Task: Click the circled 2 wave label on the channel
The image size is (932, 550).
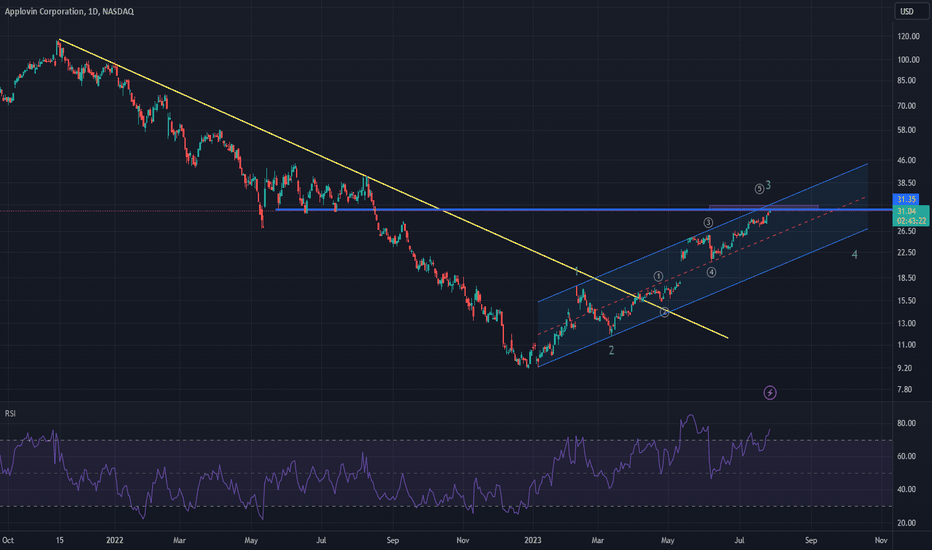Action: point(665,312)
